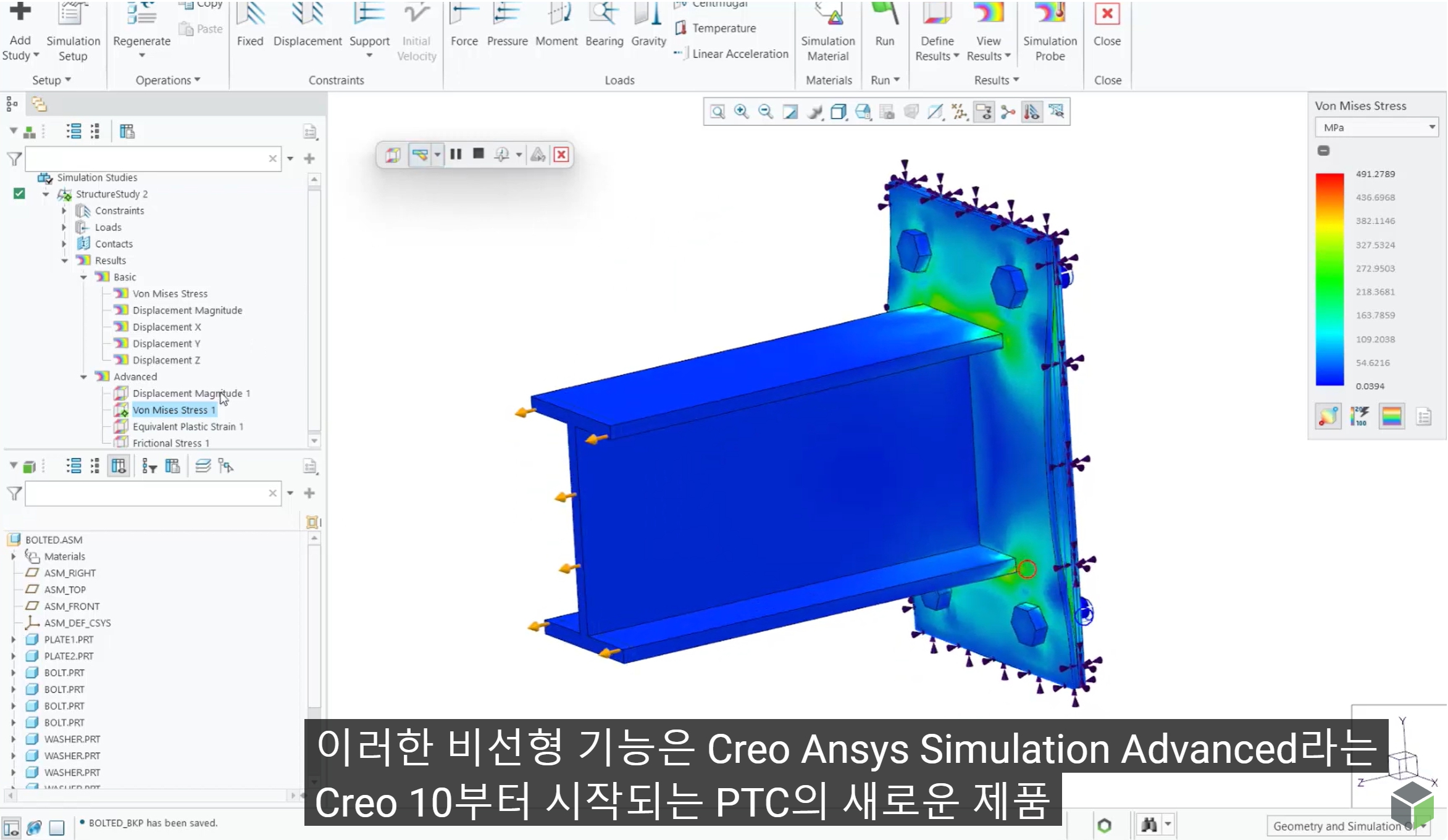Screen dimensions: 1448x840
Task: Select Displacement Magnitude 1 advanced result
Action: tap(191, 393)
